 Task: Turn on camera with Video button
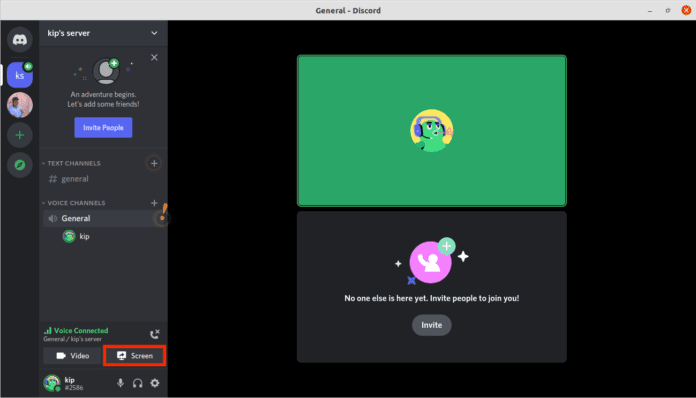point(72,356)
